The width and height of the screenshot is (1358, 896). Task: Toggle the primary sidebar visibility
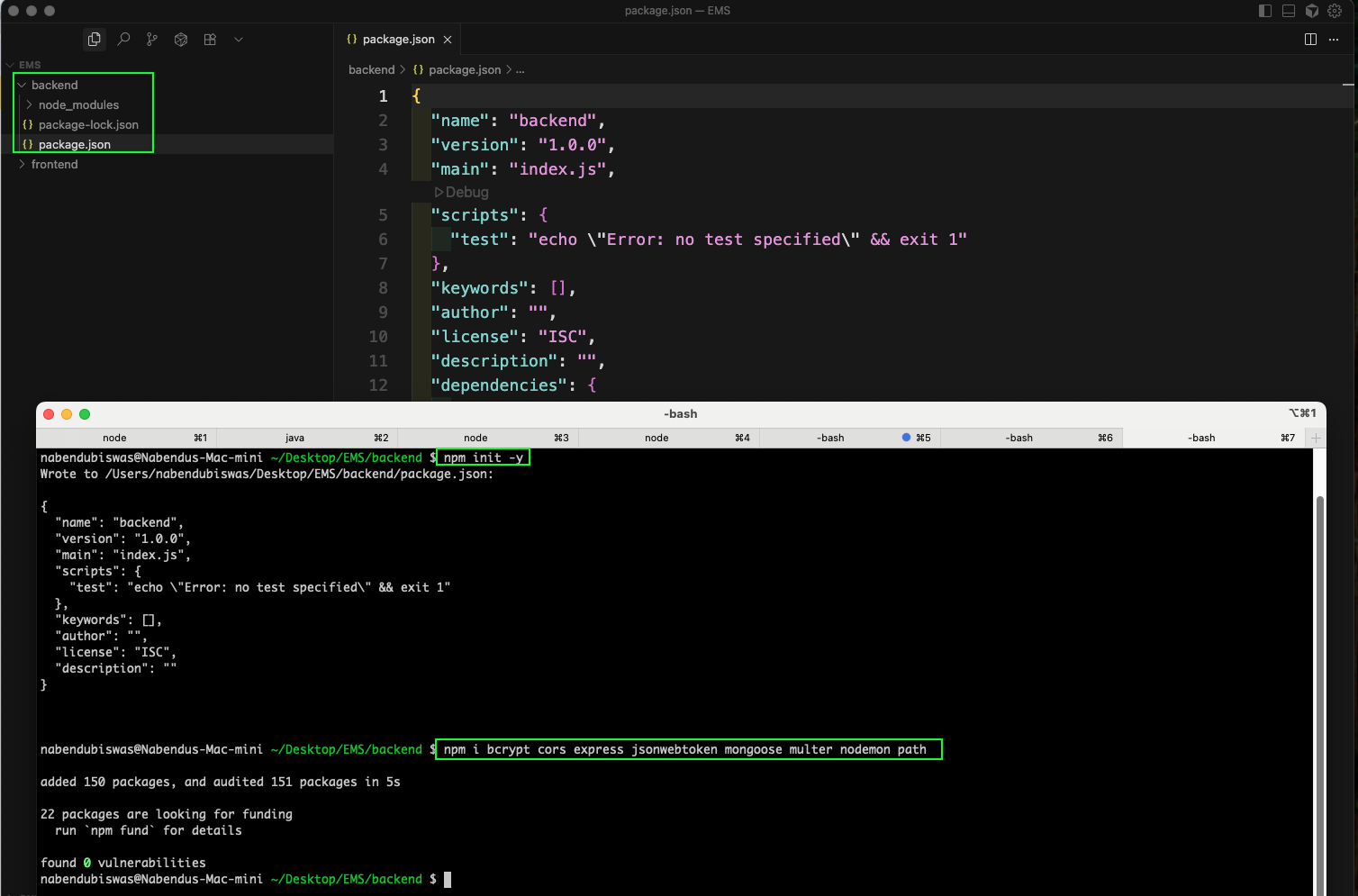pos(1265,11)
